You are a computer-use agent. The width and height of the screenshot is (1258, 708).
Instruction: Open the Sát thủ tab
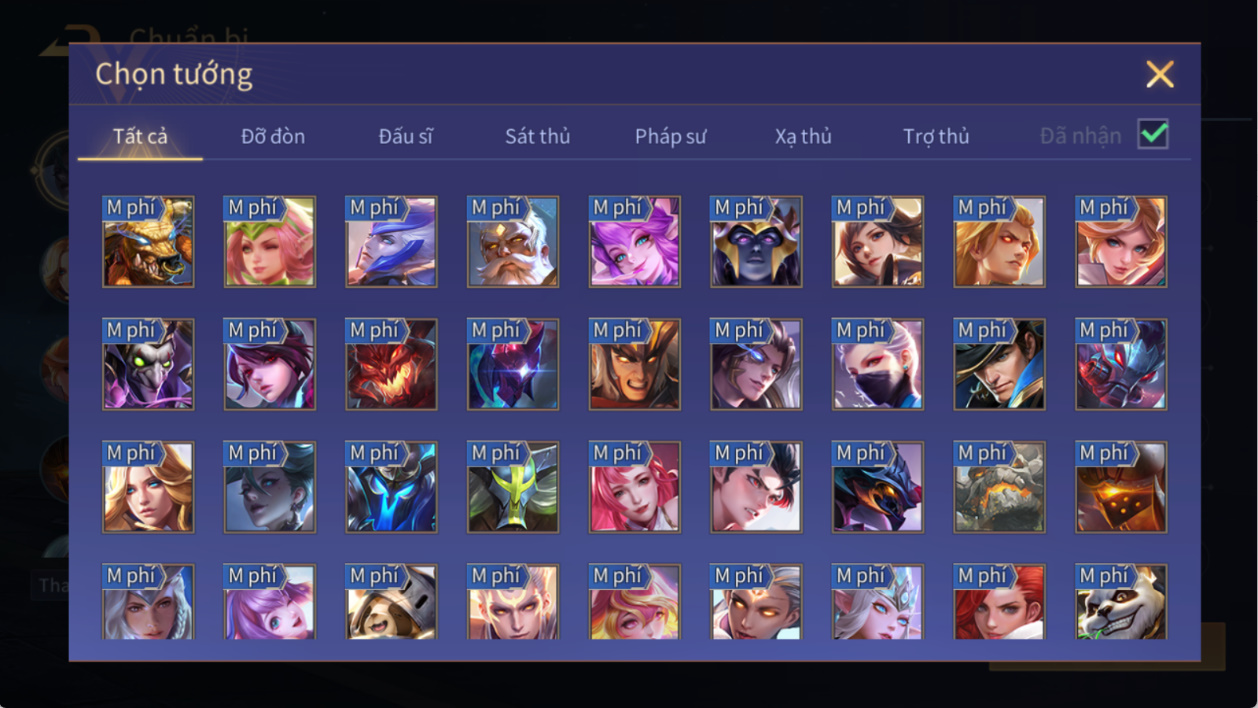pos(537,136)
